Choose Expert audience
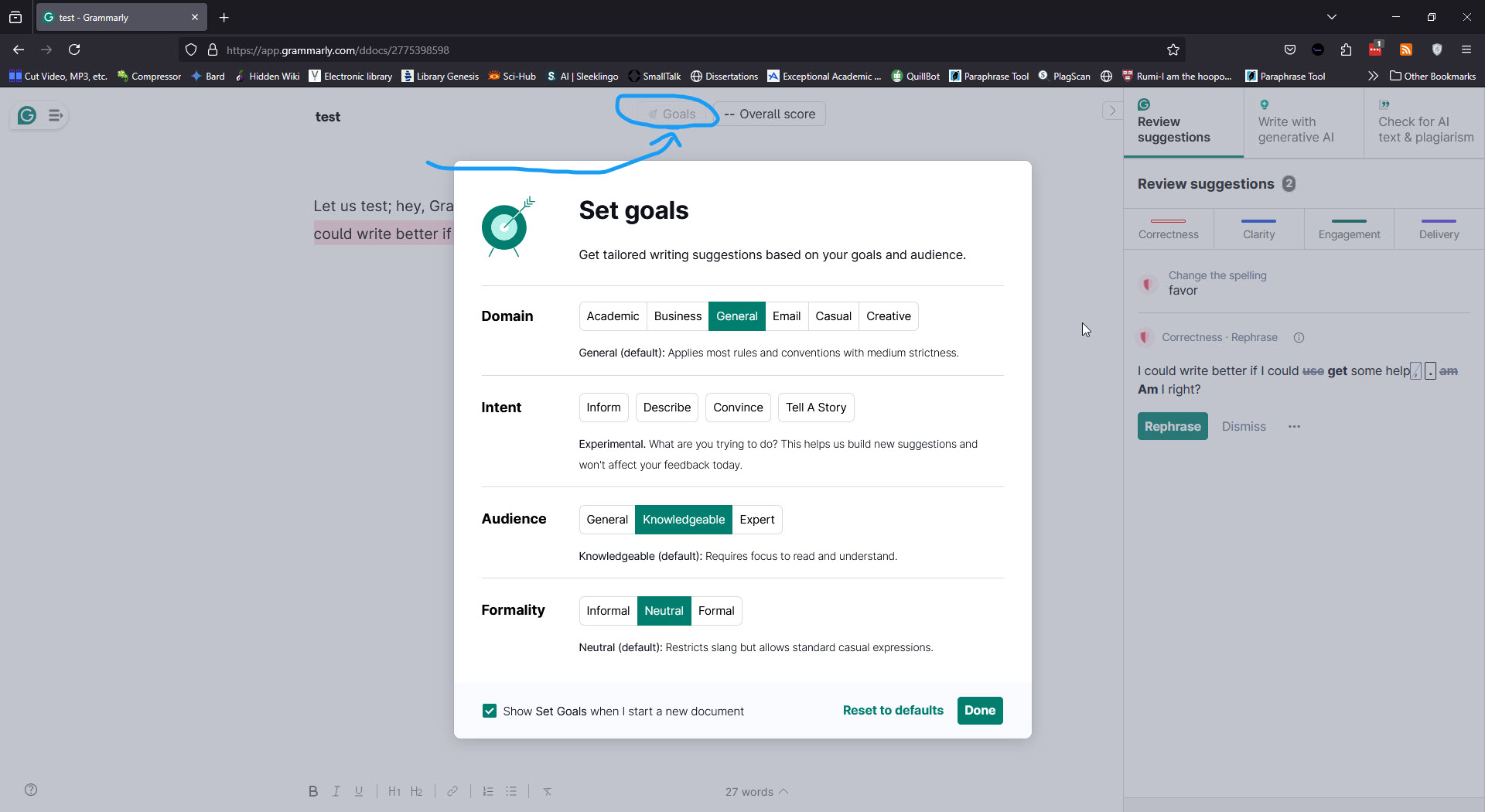Screen dimensions: 1485x812 coord(756,520)
